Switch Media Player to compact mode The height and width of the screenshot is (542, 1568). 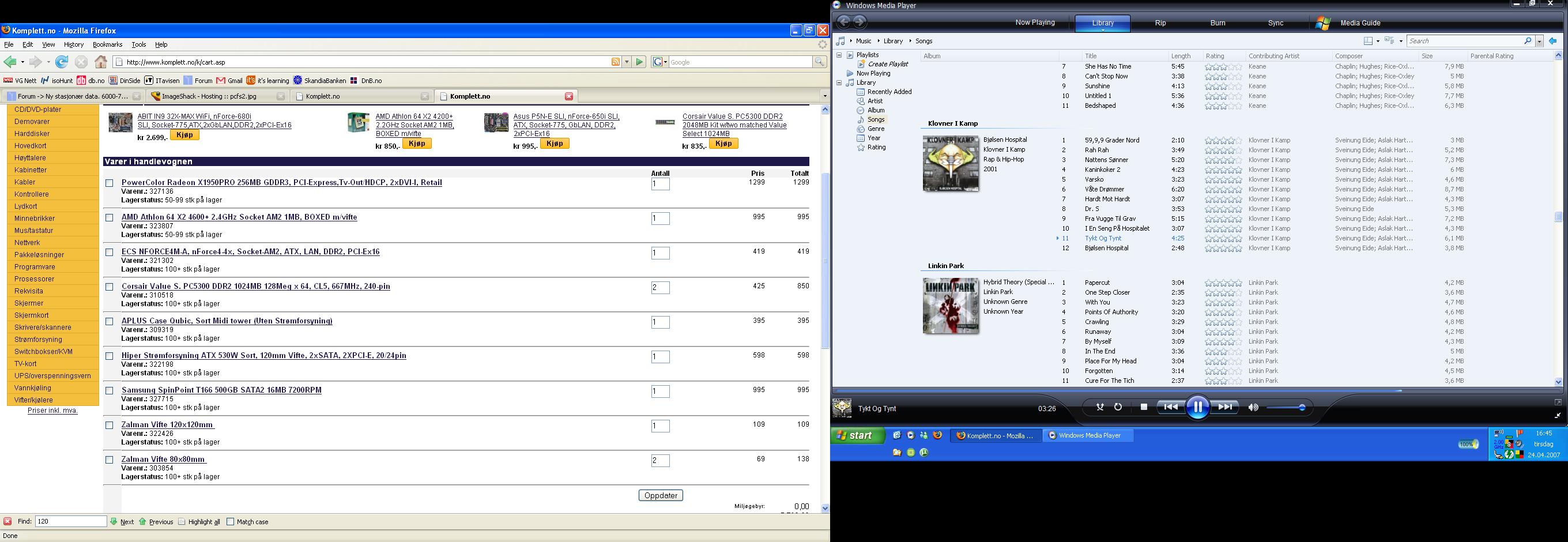click(x=1558, y=416)
